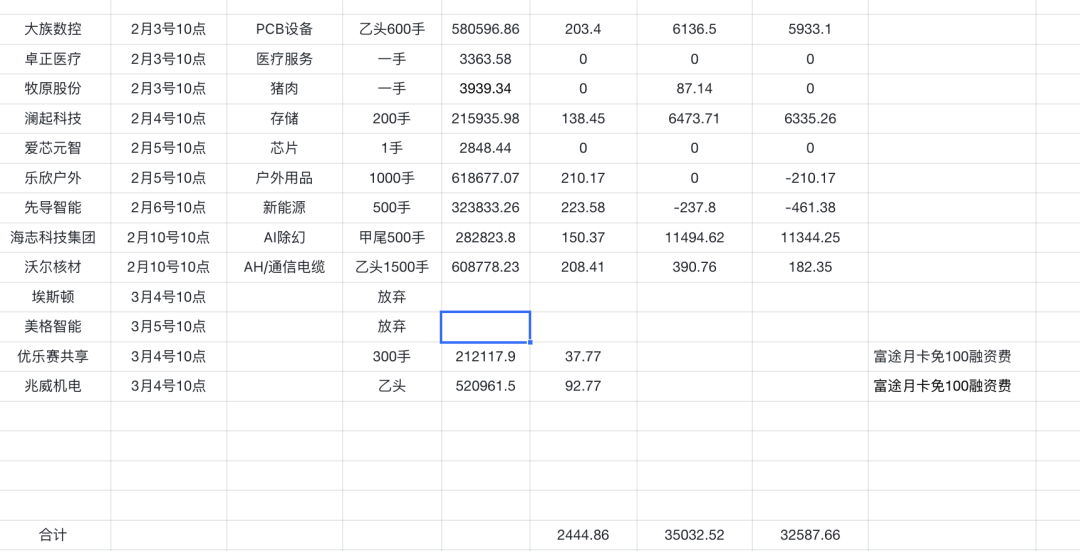Select the AI除幻 cell
This screenshot has height=551, width=1080.
(284, 238)
